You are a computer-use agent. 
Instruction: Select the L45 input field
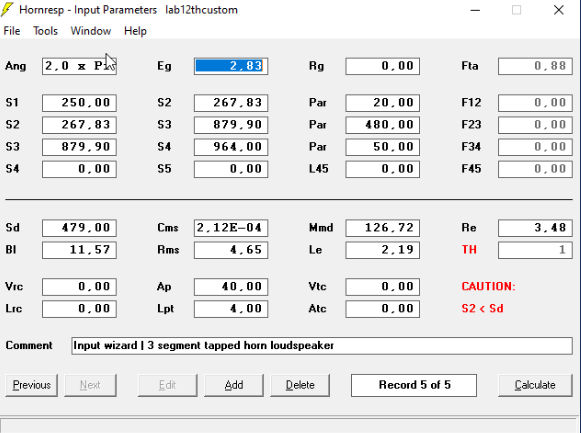382,169
